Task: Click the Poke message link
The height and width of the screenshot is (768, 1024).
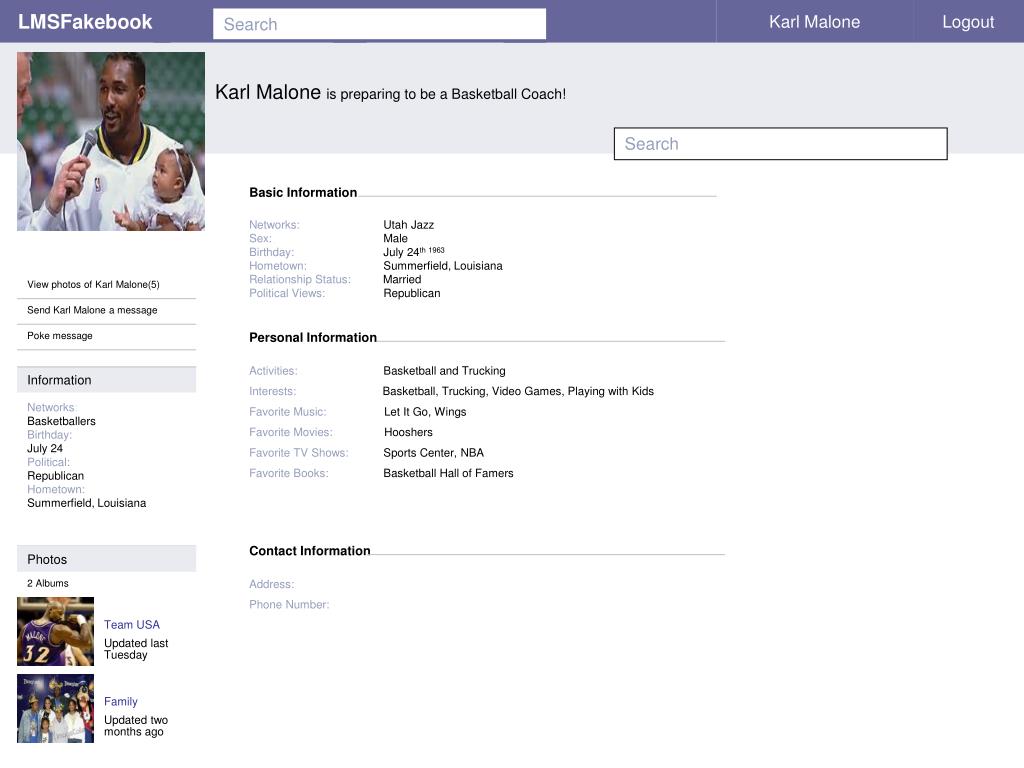Action: pyautogui.click(x=60, y=336)
